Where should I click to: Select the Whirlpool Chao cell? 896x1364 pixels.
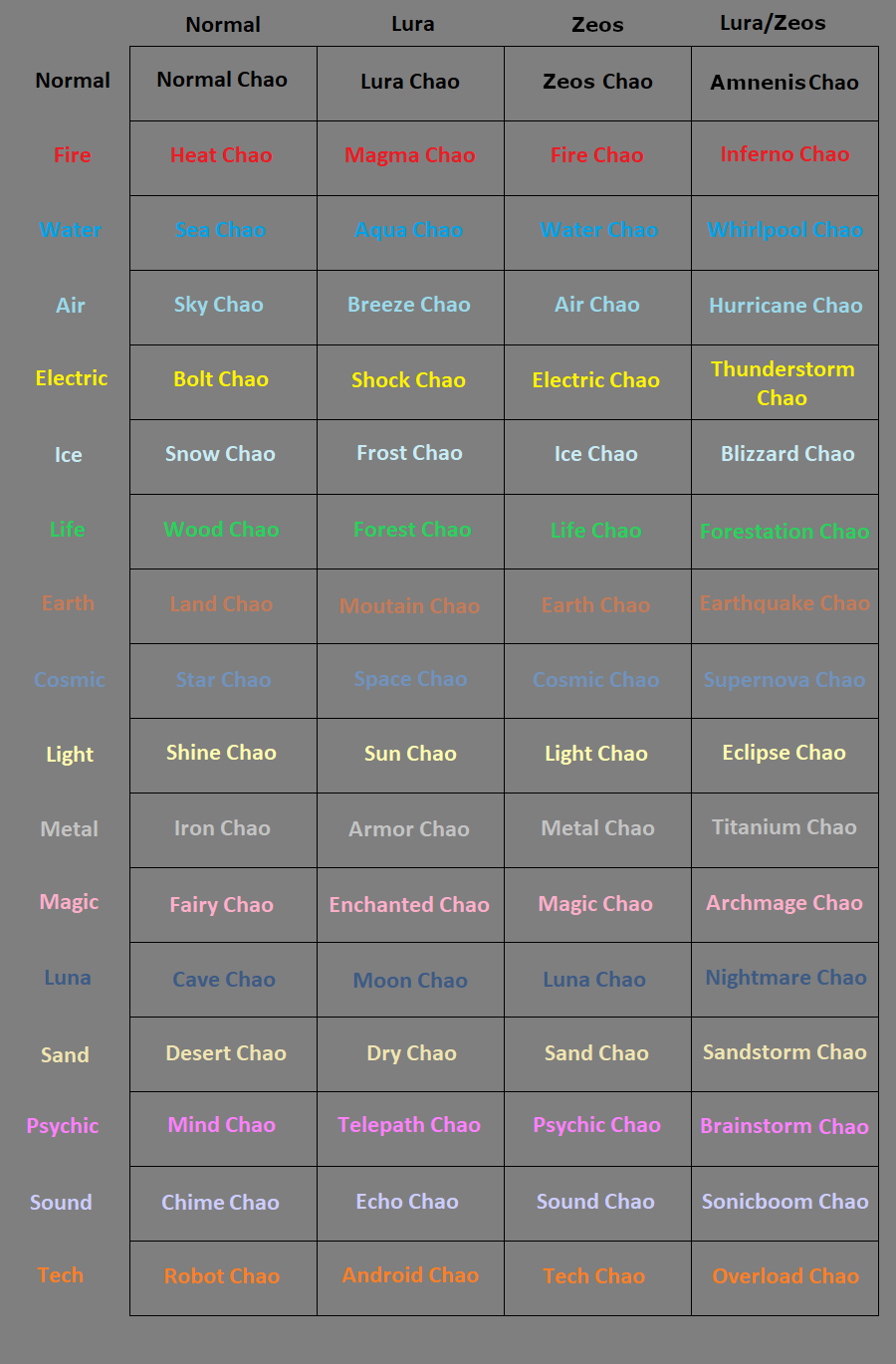click(x=784, y=233)
